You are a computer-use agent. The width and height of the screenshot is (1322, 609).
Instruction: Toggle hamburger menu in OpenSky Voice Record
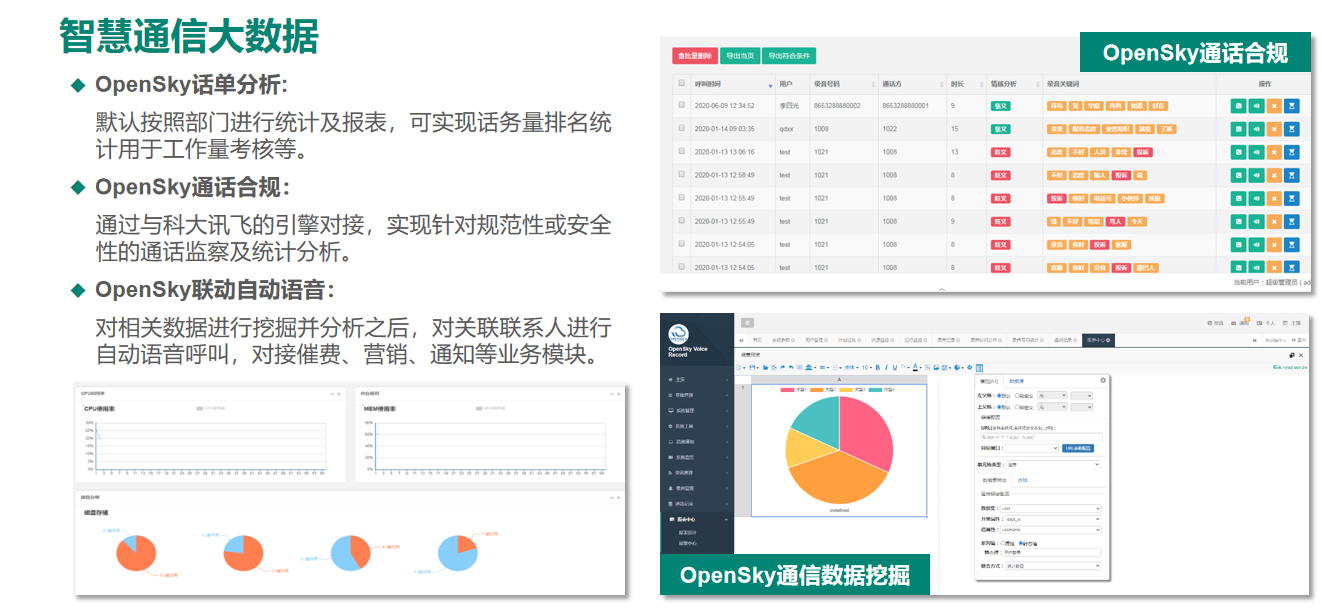[747, 323]
